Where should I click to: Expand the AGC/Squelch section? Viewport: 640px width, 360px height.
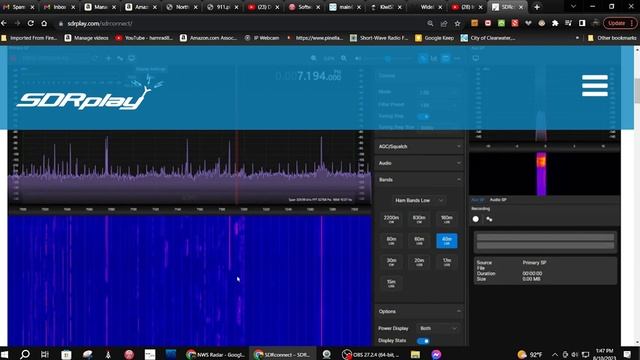[x=419, y=147]
